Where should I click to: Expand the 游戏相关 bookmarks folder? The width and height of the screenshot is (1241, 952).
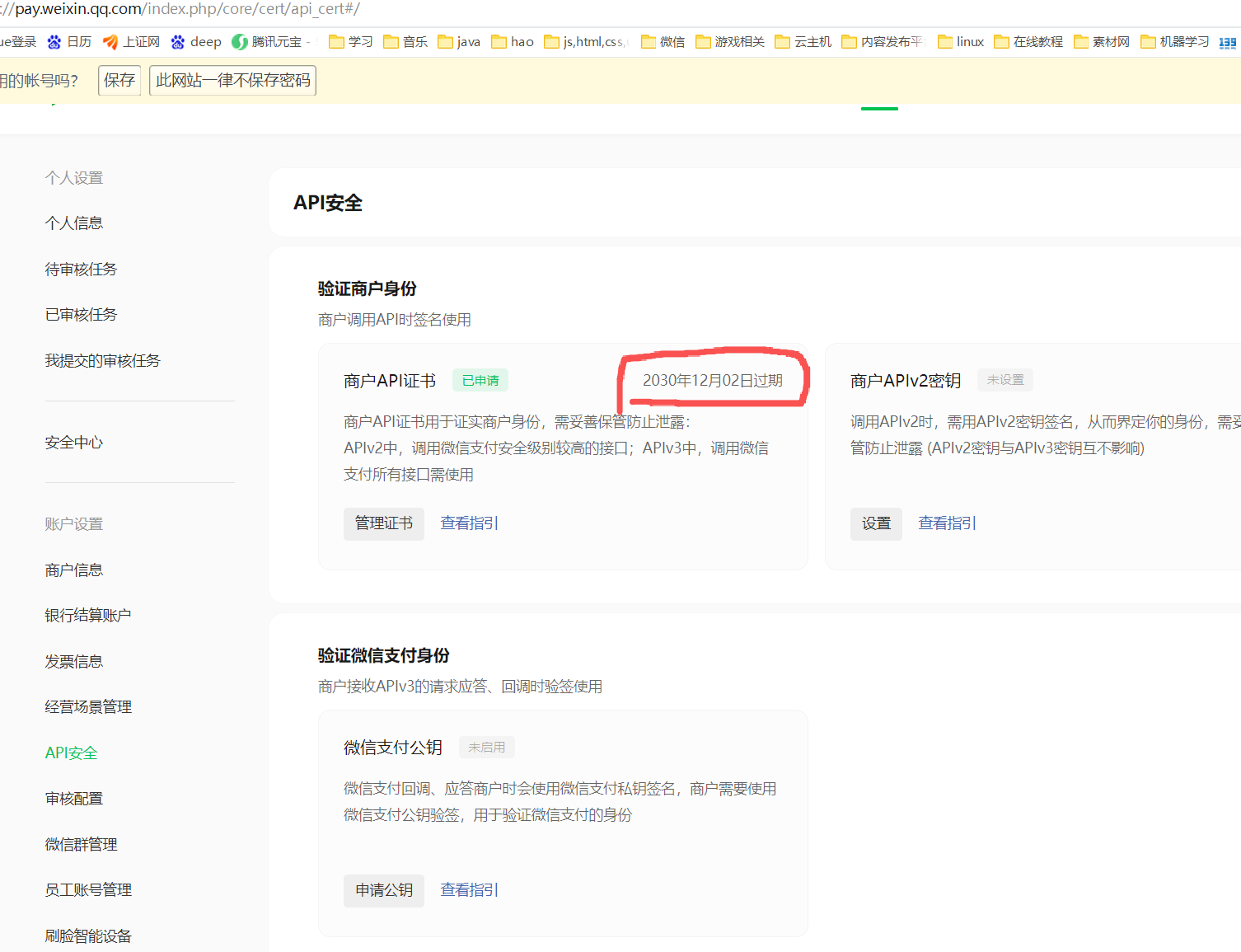730,42
